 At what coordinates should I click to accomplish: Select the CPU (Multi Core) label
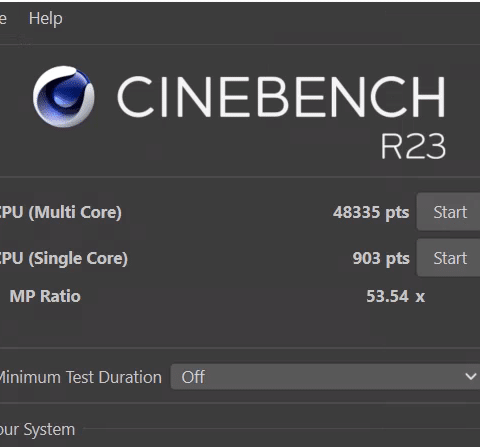tap(61, 212)
